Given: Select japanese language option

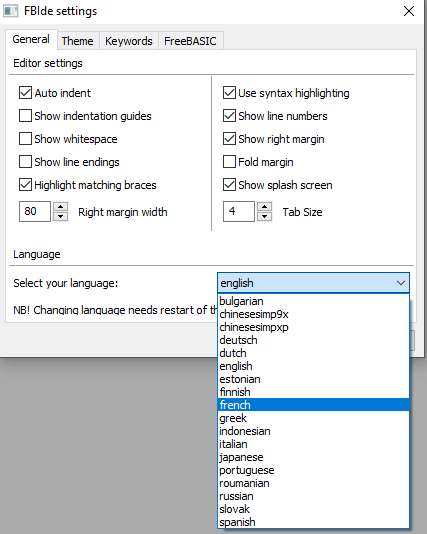Looking at the screenshot, I should [x=313, y=457].
